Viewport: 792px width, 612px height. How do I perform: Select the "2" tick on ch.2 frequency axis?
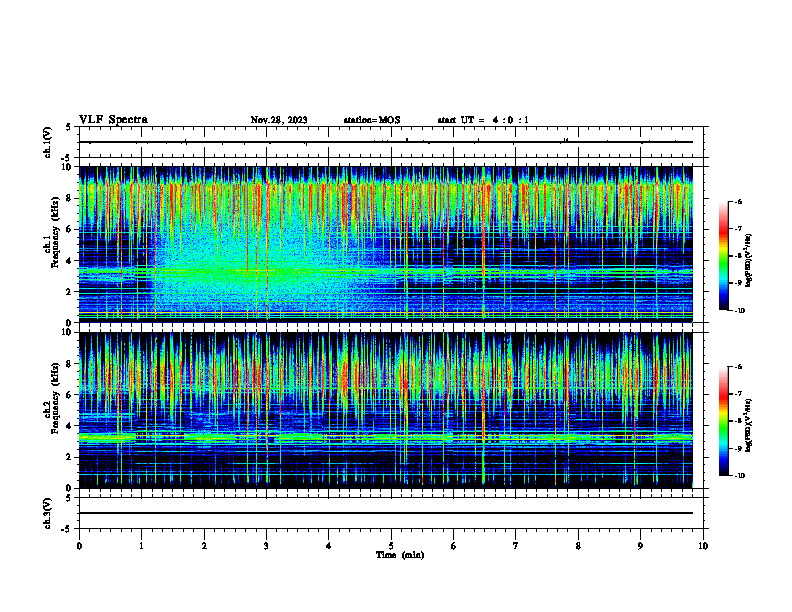pos(71,457)
